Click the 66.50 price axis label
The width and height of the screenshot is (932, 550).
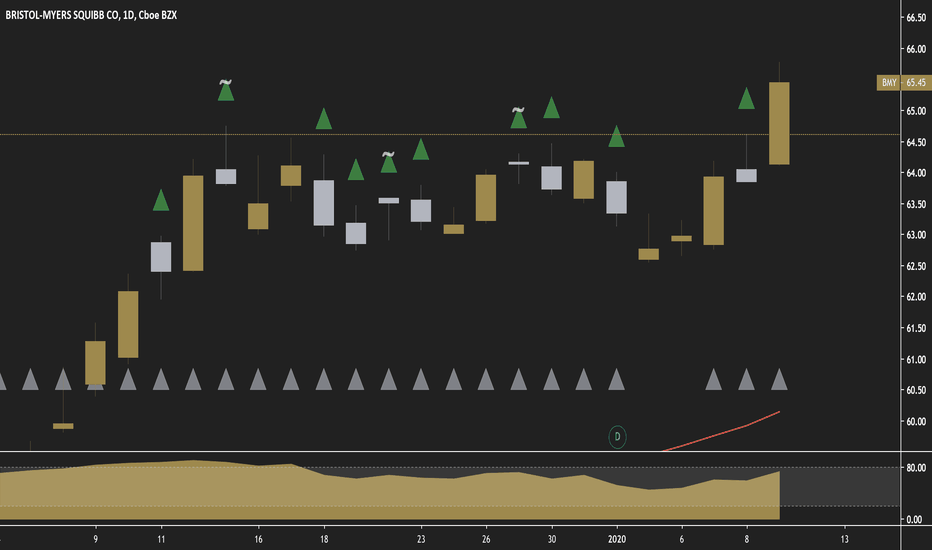click(x=916, y=18)
